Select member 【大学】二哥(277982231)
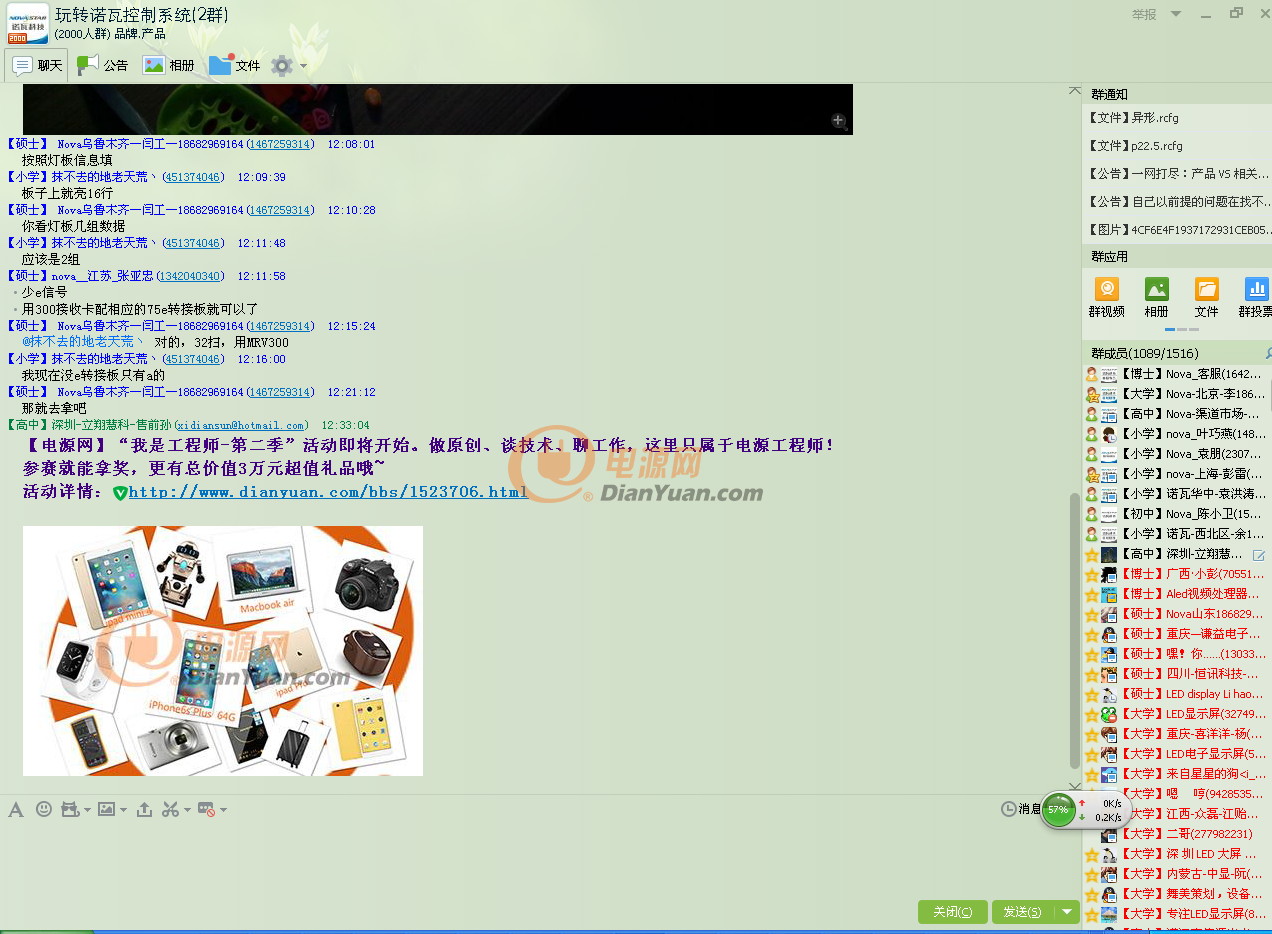Image resolution: width=1272 pixels, height=934 pixels. coord(1177,834)
